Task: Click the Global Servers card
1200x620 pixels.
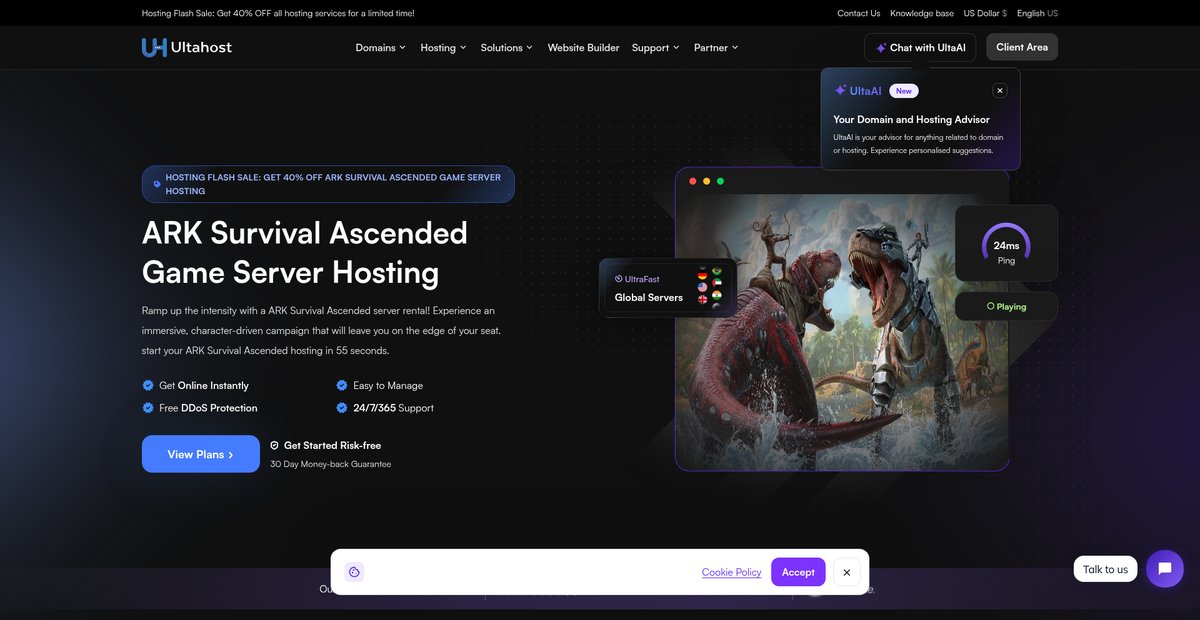Action: (x=668, y=288)
